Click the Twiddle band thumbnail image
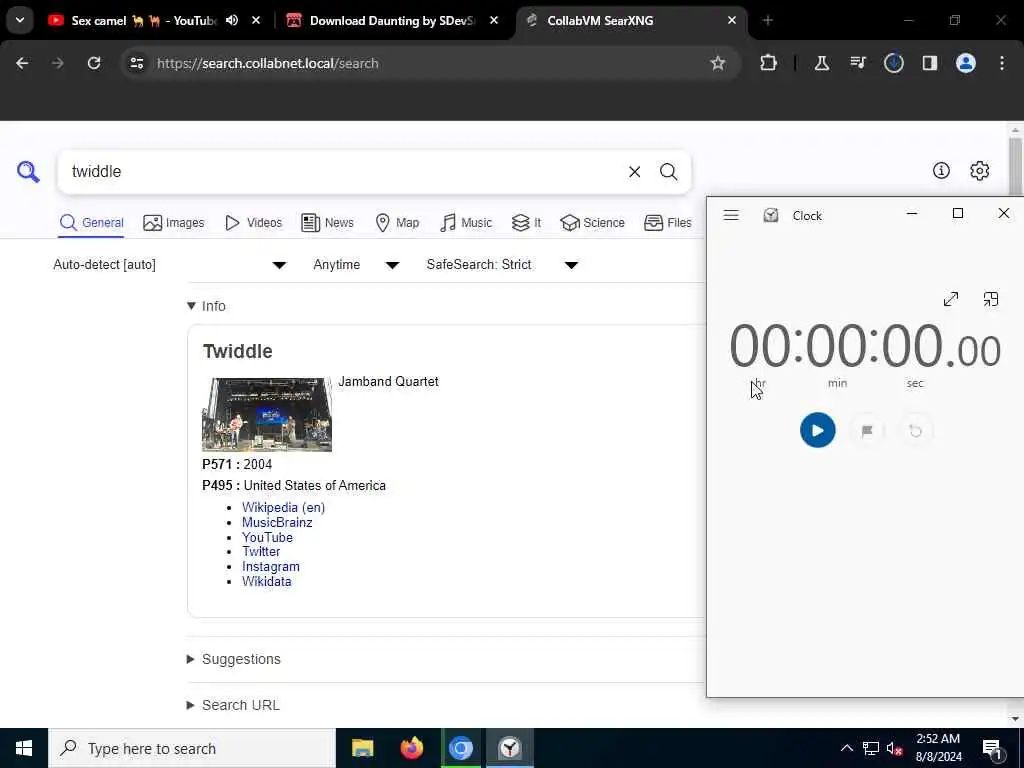Screen dimensions: 1024x768 pyautogui.click(x=266, y=415)
